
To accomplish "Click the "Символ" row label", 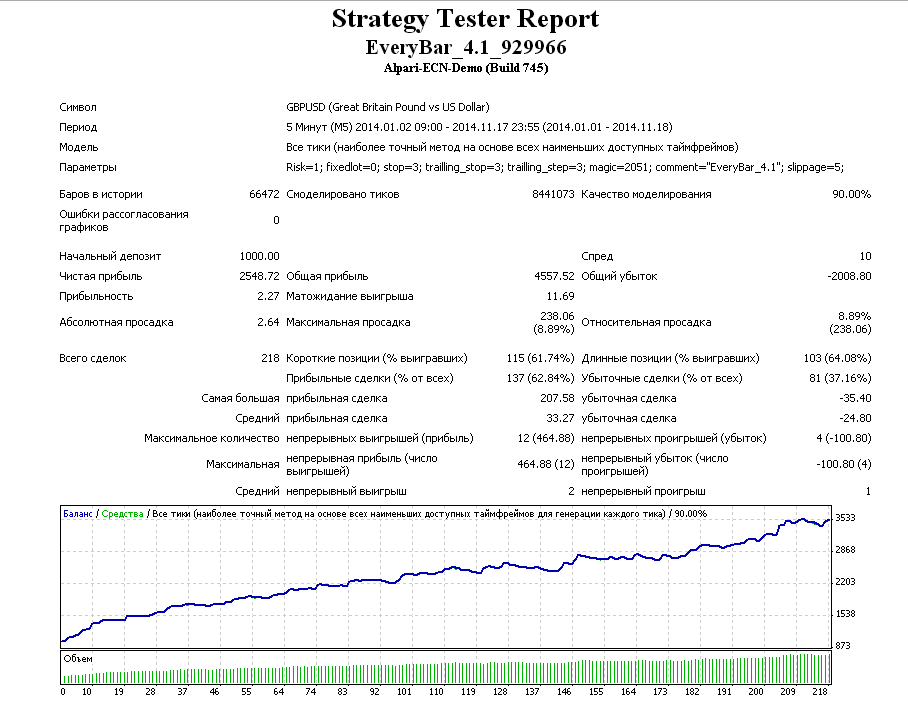I will click(x=78, y=107).
